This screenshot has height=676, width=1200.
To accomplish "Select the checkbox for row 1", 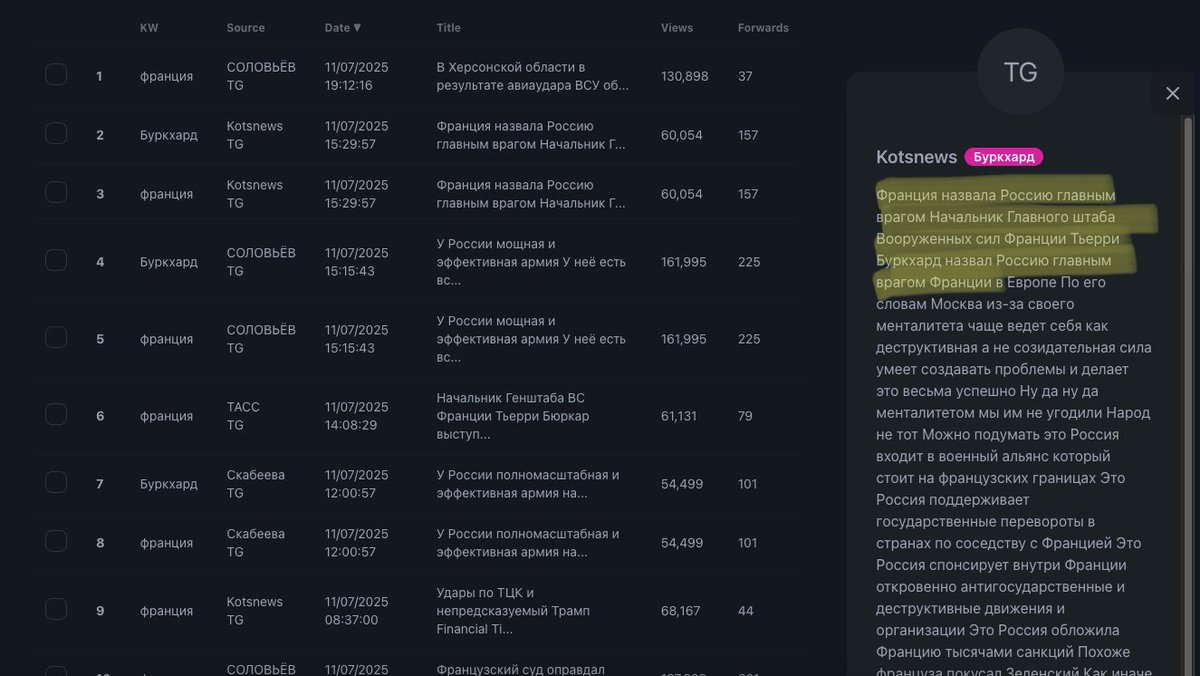I will 56,75.
